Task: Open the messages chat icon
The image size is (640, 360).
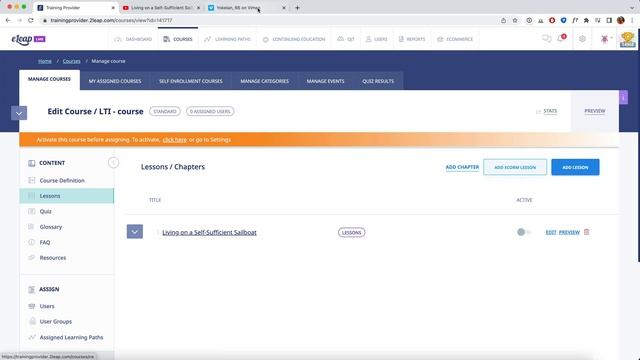Action: pos(547,39)
